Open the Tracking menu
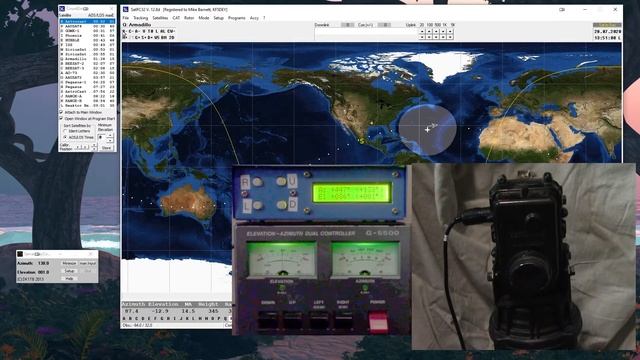This screenshot has height=360, width=640. coord(140,18)
